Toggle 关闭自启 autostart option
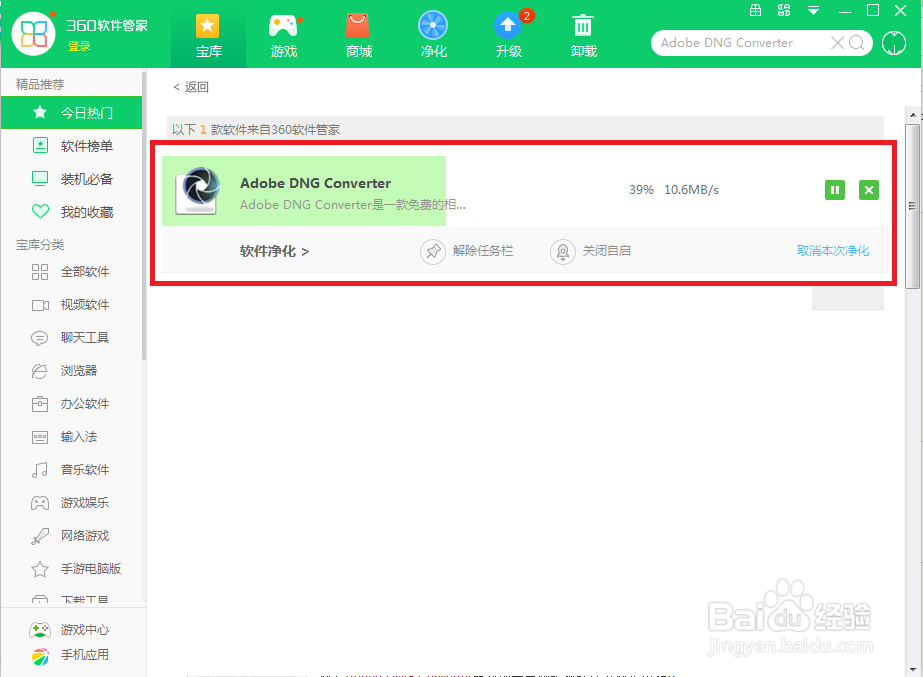 pyautogui.click(x=590, y=251)
